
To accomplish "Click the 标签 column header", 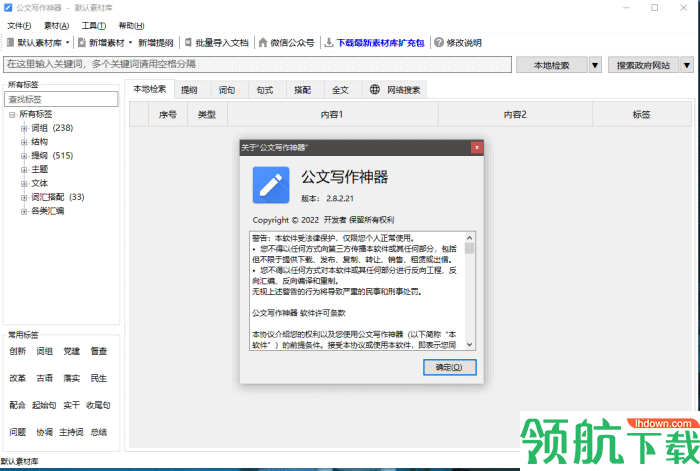I will point(642,114).
